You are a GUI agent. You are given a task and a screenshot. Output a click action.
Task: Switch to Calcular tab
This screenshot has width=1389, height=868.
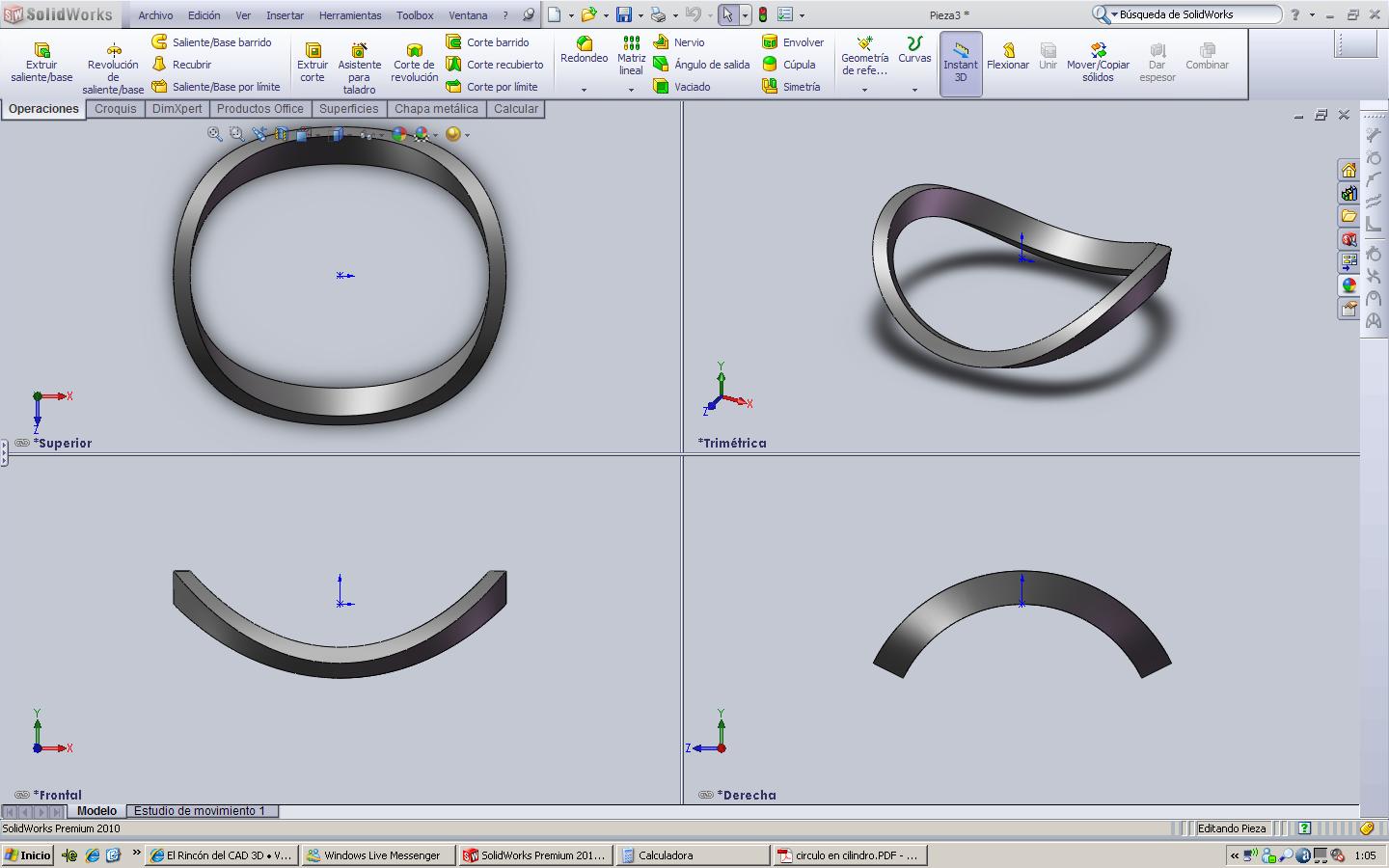coord(516,109)
